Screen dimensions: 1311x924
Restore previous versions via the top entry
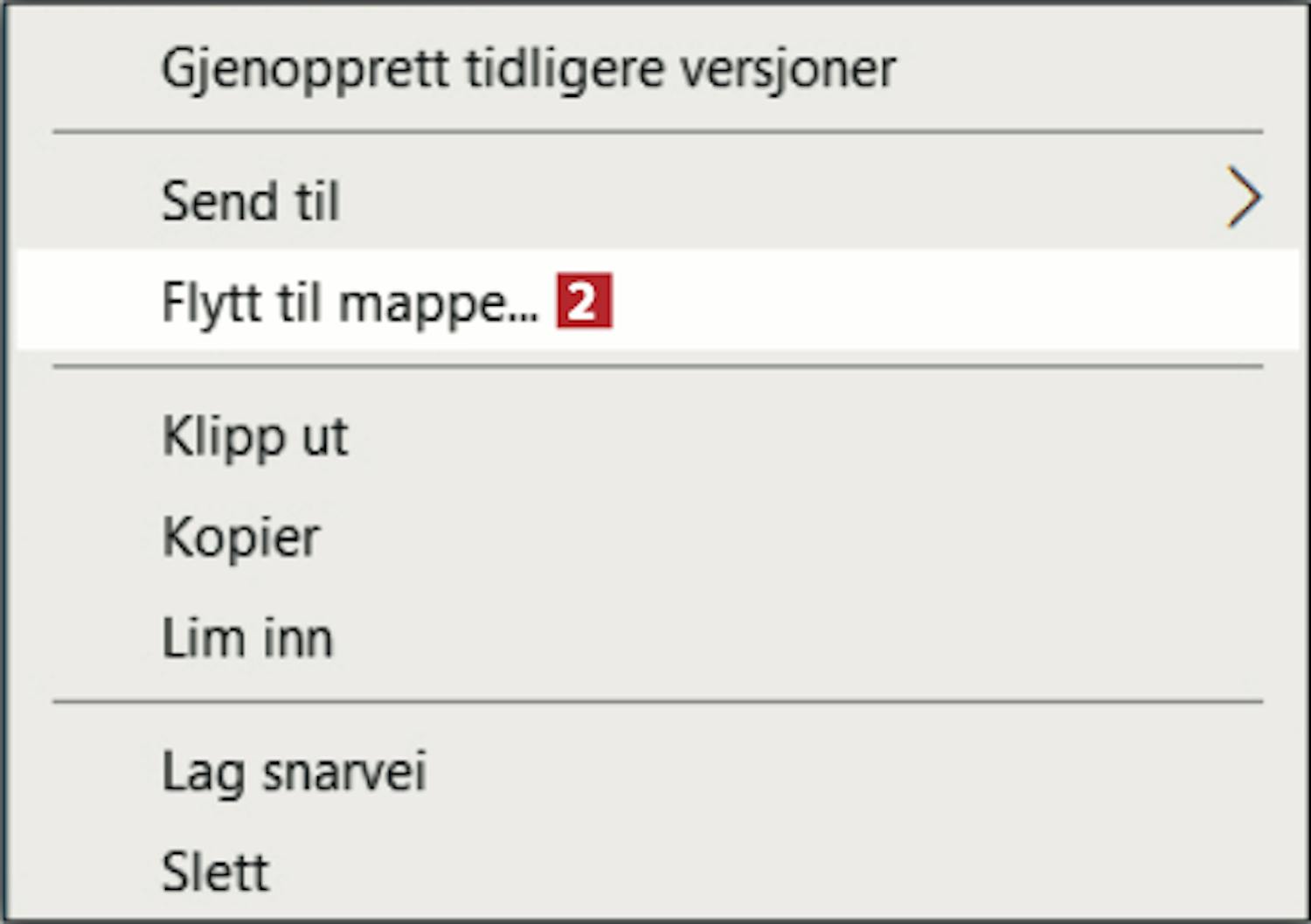(x=528, y=68)
